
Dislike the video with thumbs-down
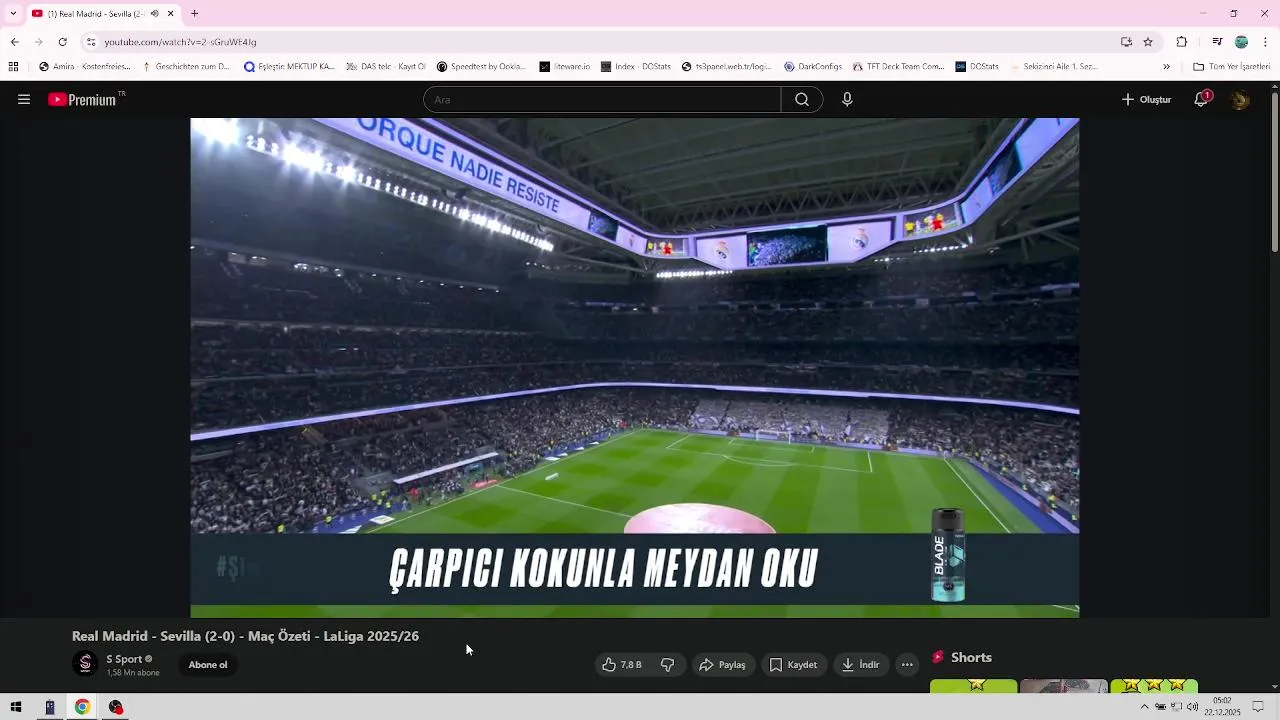667,665
